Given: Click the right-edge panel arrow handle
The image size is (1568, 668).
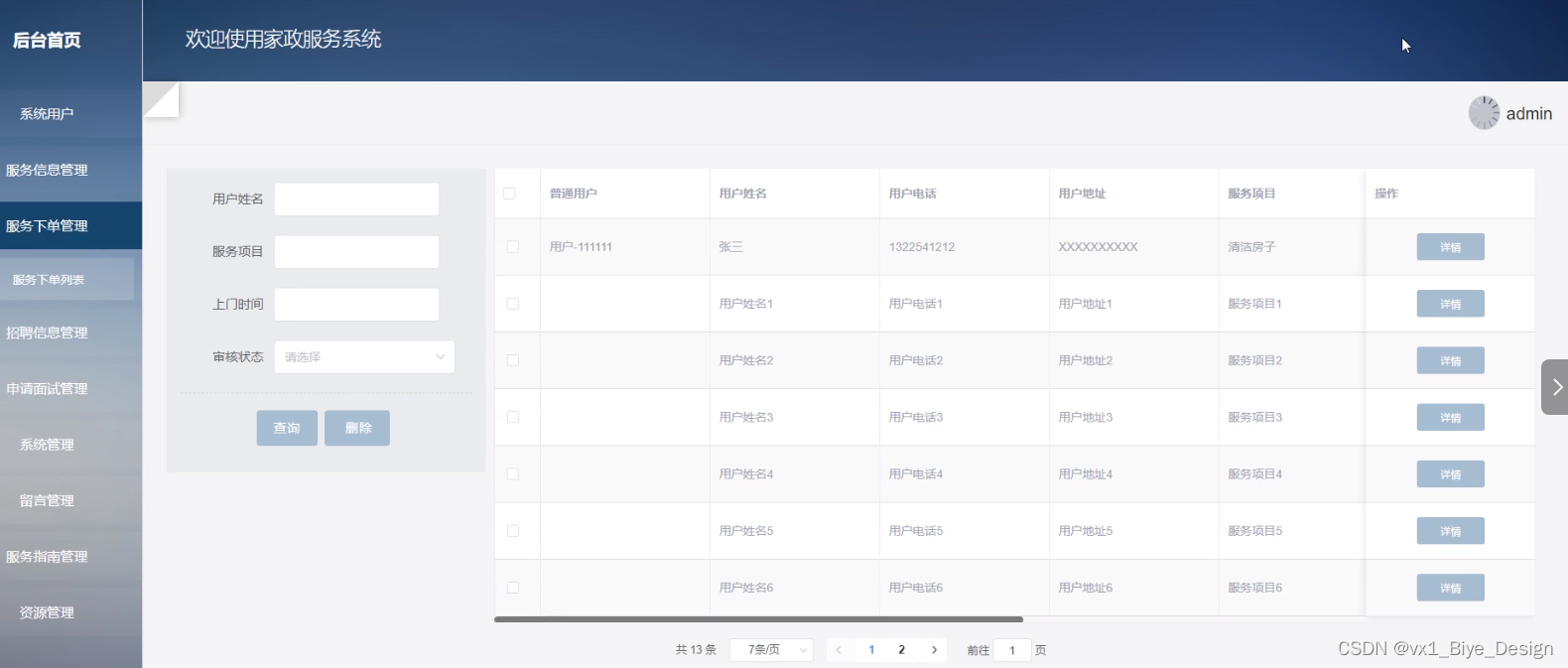Looking at the screenshot, I should pos(1555,387).
